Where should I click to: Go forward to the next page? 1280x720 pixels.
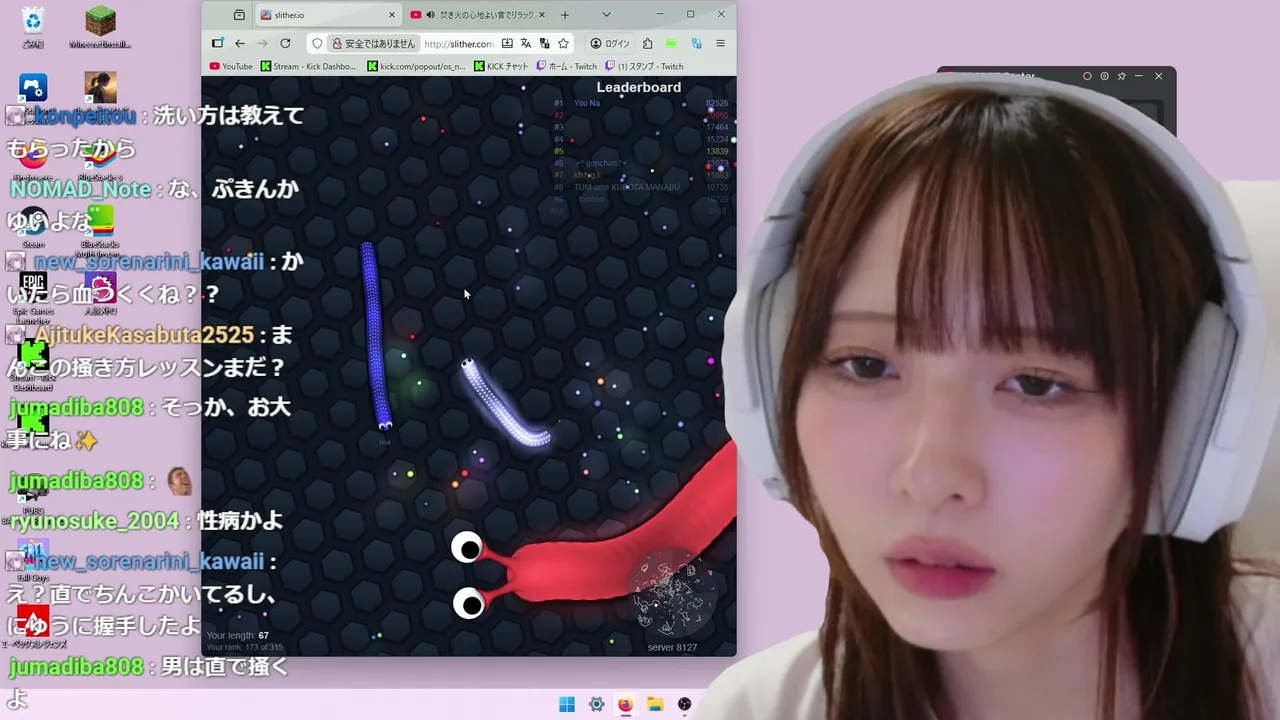pyautogui.click(x=262, y=43)
